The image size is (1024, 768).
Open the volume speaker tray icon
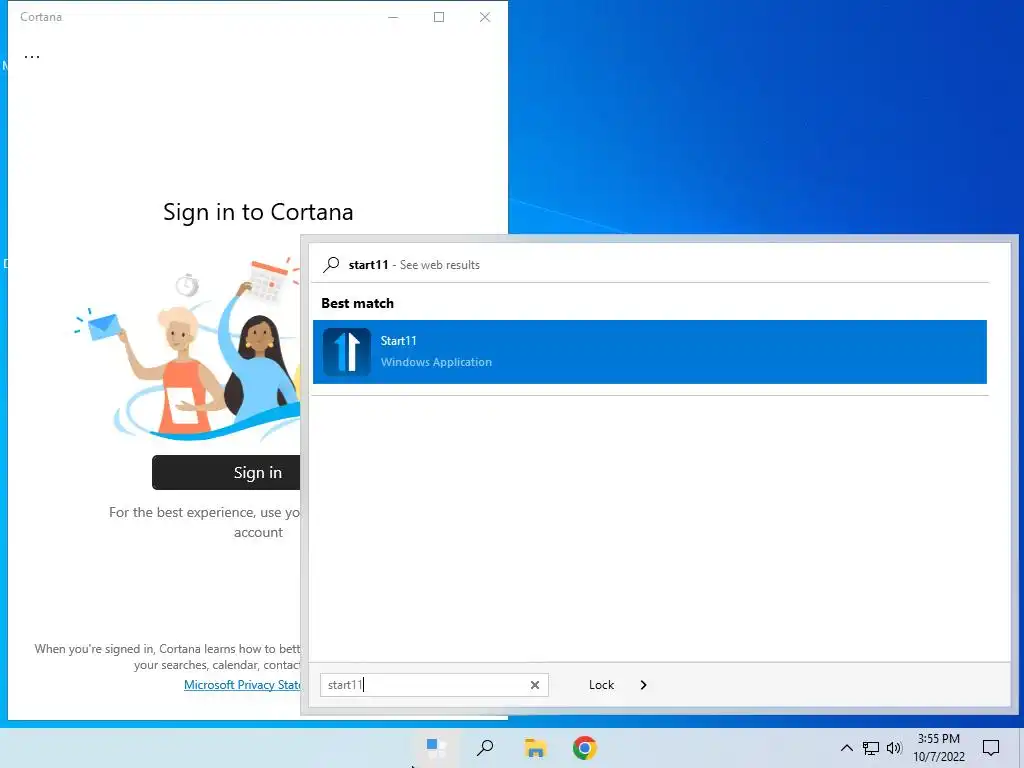click(894, 748)
